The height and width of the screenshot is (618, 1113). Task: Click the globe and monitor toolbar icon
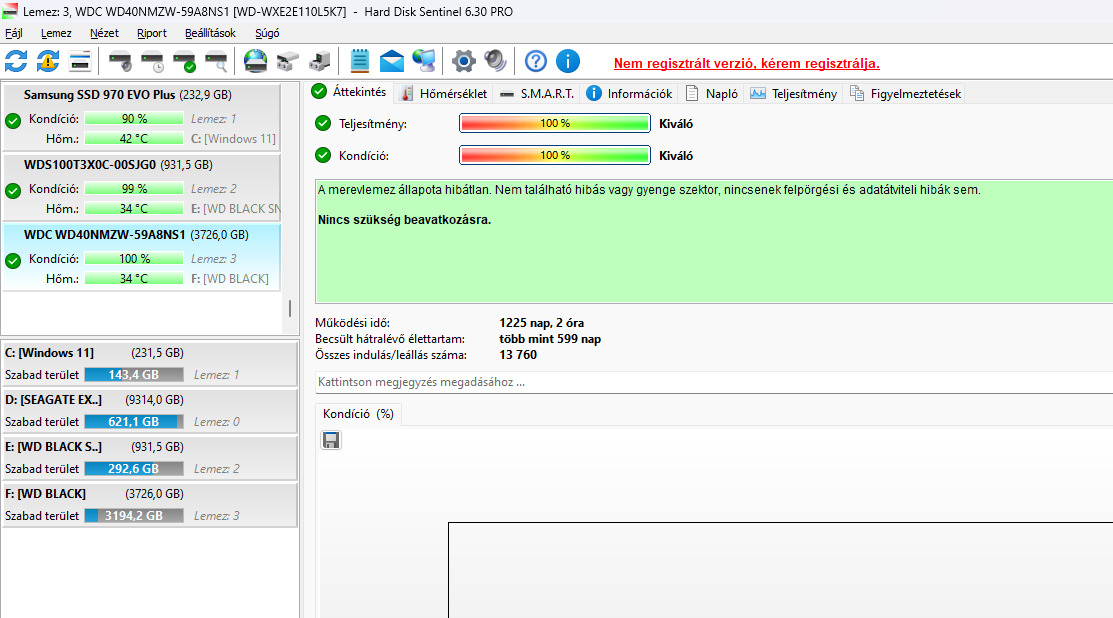pyautogui.click(x=424, y=61)
